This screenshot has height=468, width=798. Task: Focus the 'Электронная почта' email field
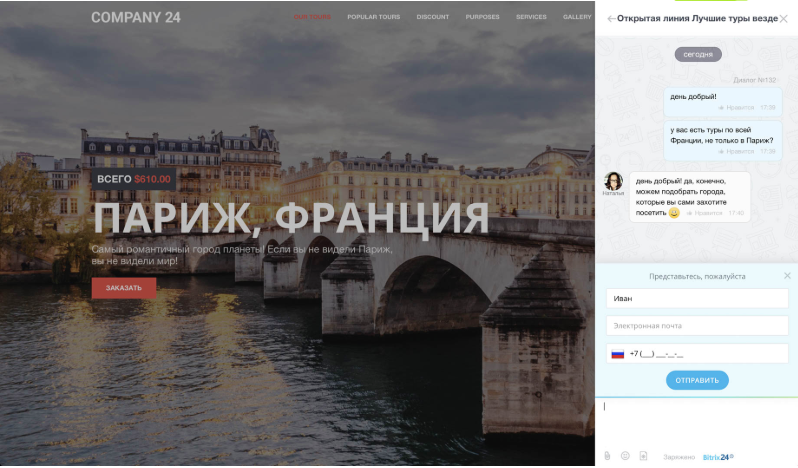pyautogui.click(x=697, y=326)
